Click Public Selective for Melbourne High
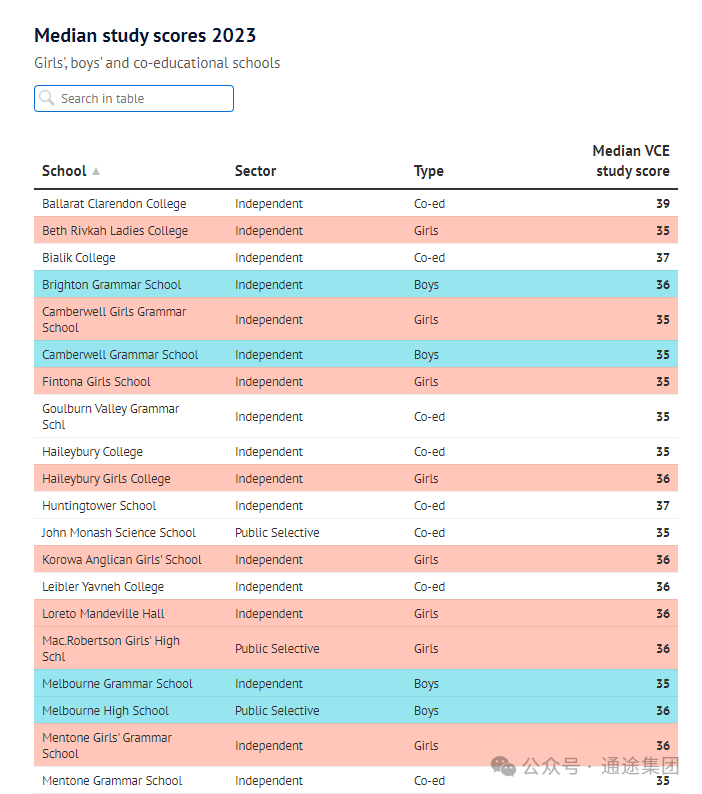The image size is (702, 794). click(277, 711)
